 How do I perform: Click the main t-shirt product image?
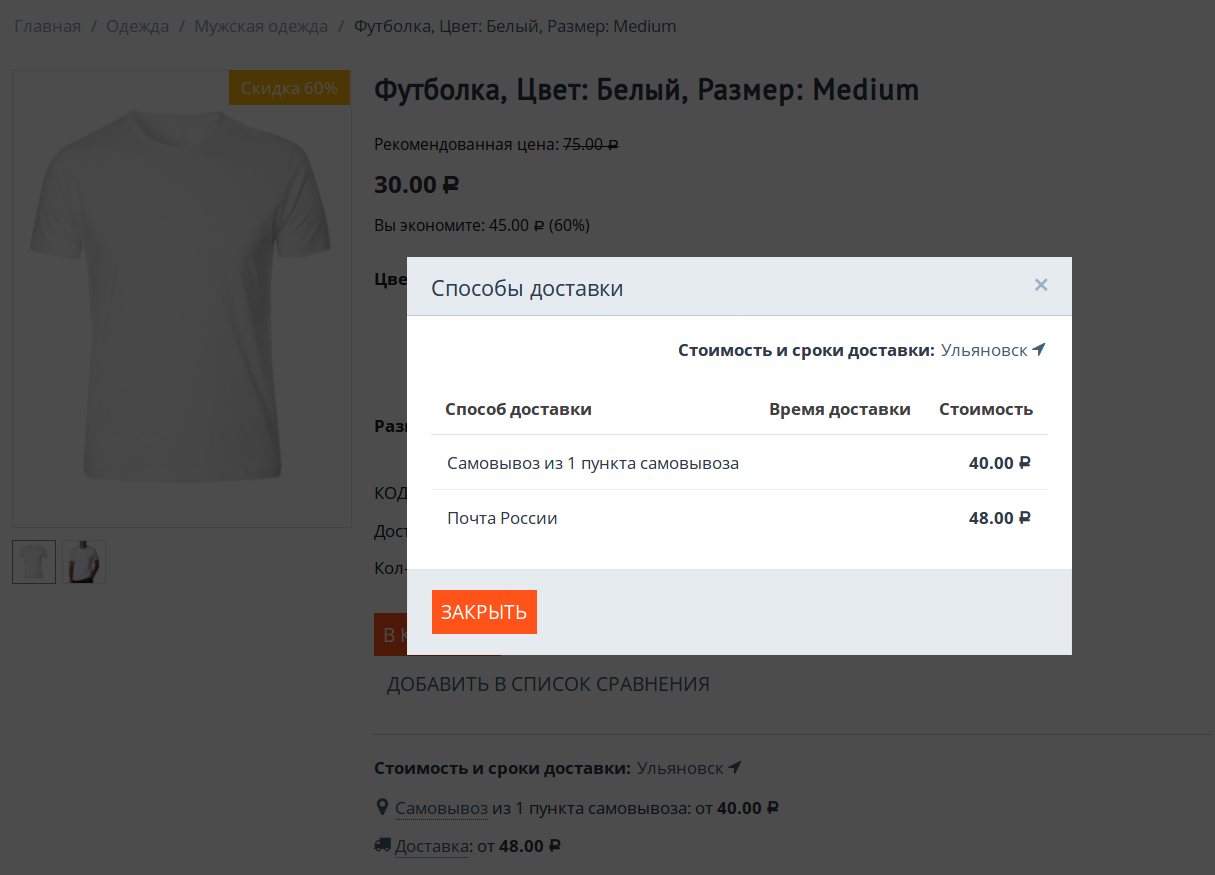click(x=181, y=298)
